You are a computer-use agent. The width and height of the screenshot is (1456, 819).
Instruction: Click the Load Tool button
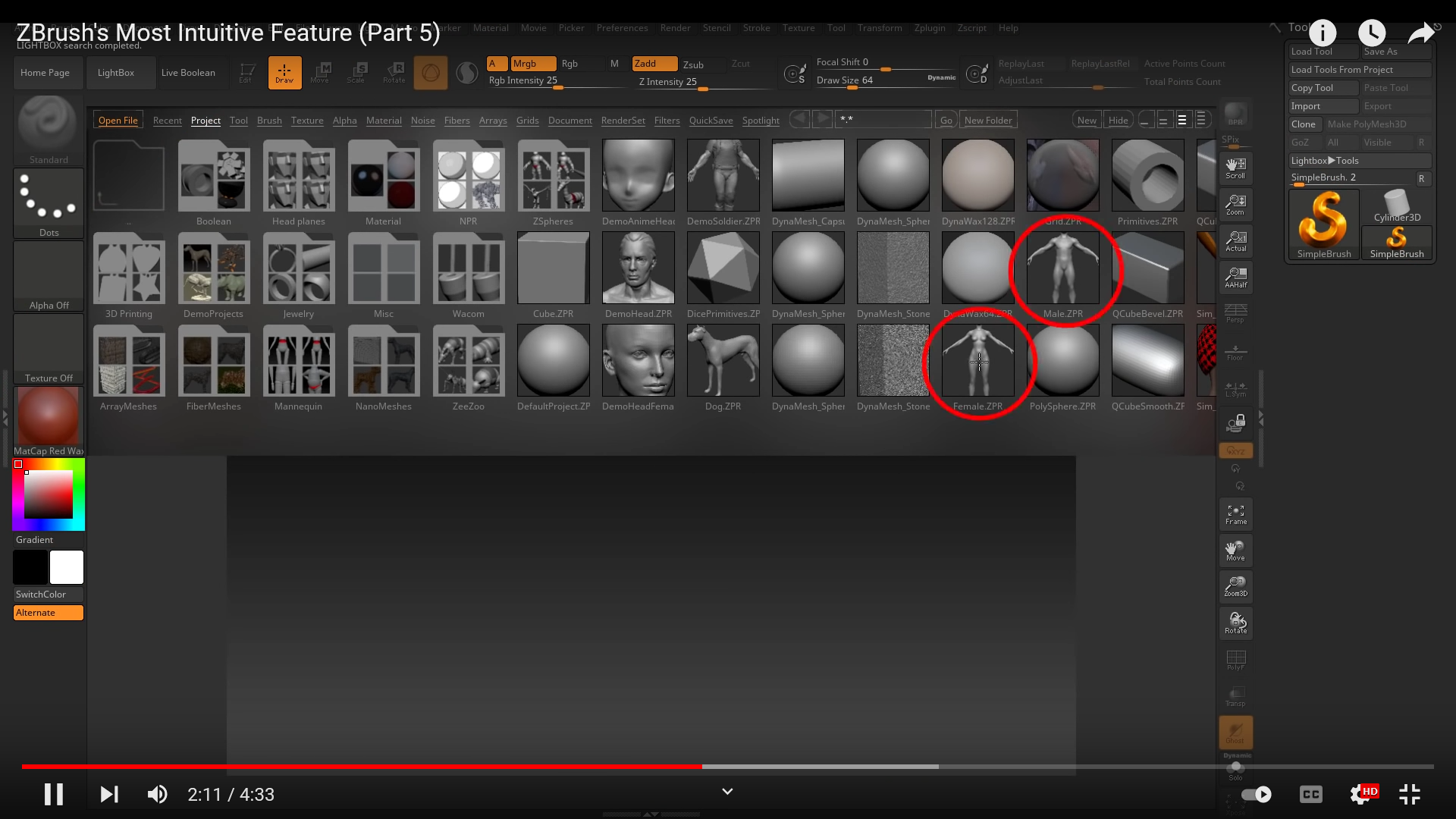pyautogui.click(x=1323, y=52)
